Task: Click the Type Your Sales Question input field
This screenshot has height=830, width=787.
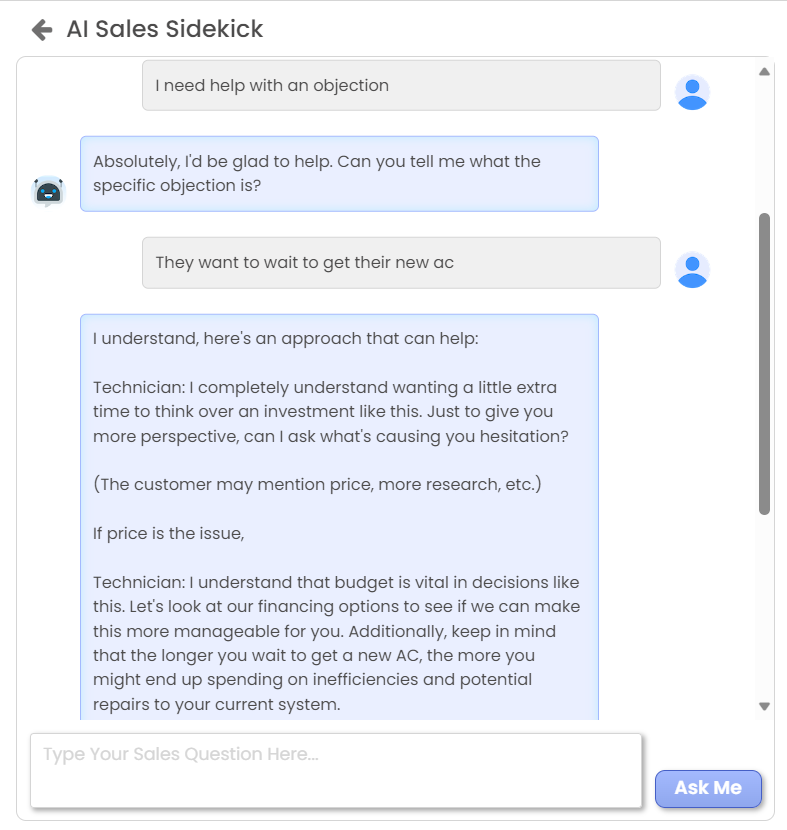Action: point(335,770)
